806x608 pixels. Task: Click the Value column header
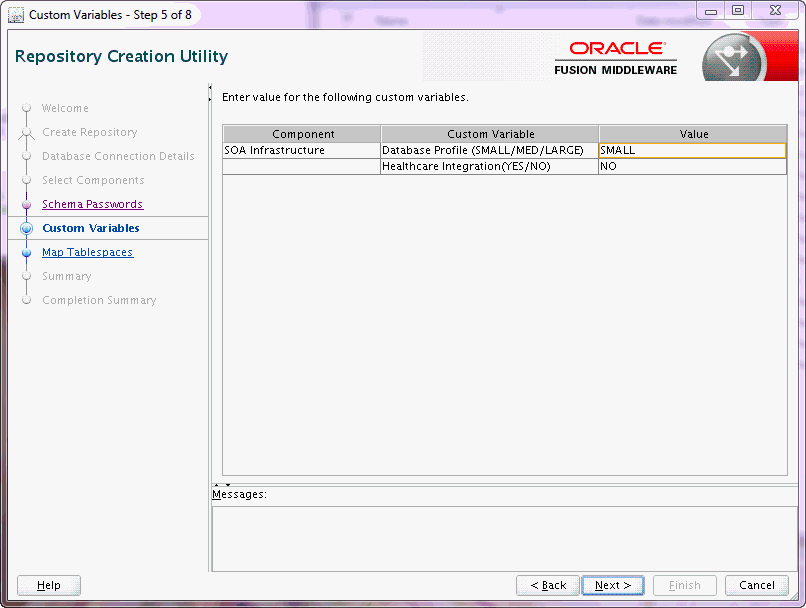[x=693, y=134]
